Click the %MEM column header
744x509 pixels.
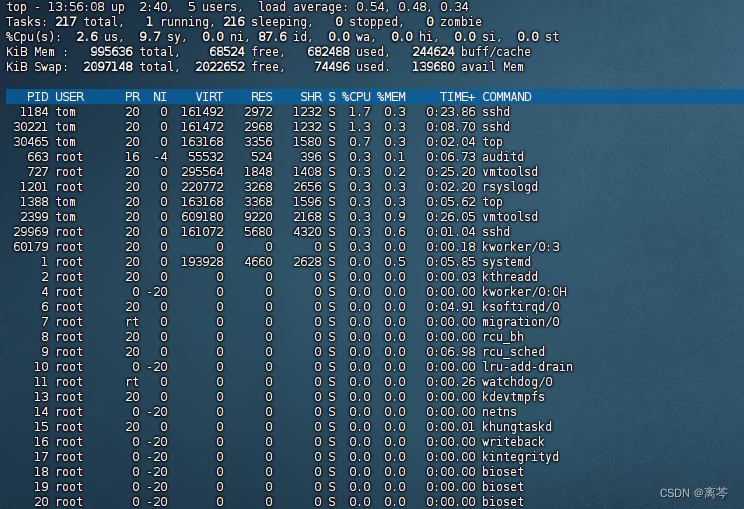[x=391, y=97]
